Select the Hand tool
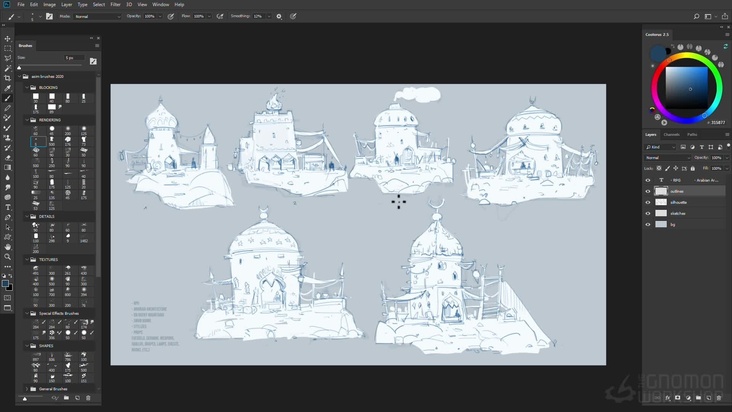 tap(7, 247)
